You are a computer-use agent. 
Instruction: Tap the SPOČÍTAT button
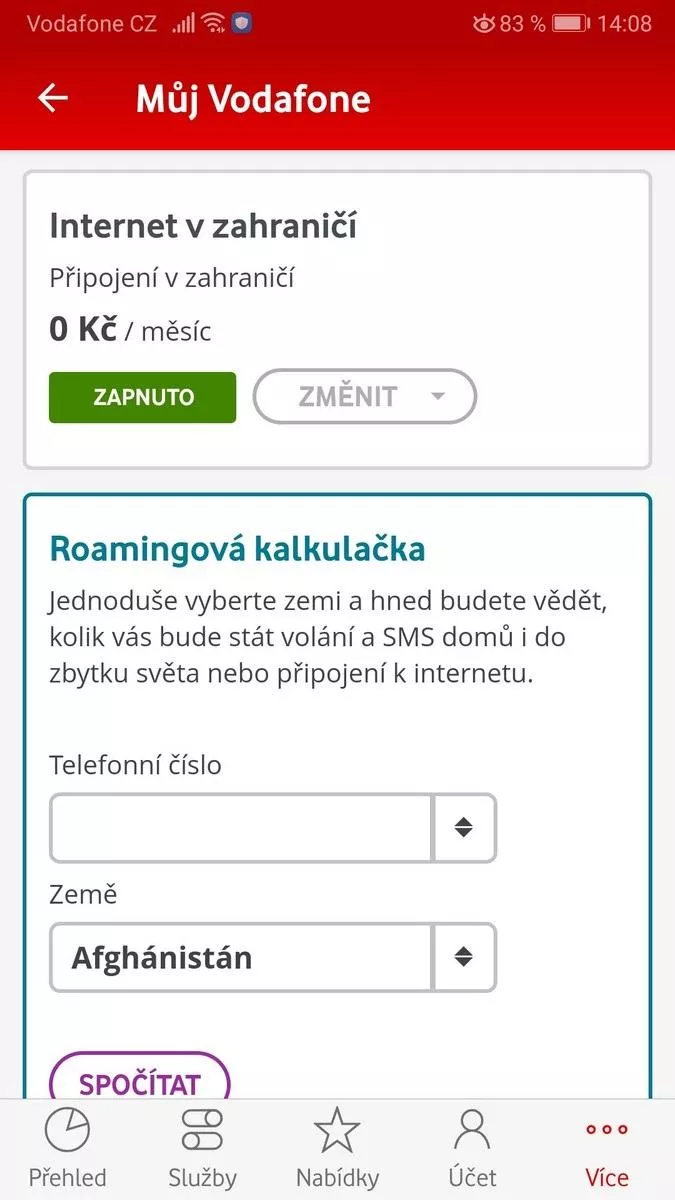click(140, 1084)
